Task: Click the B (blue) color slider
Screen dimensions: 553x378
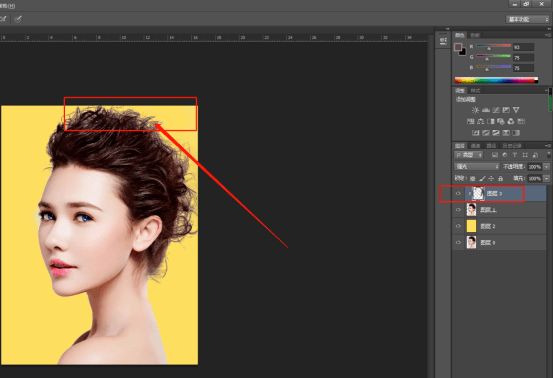Action: [x=493, y=66]
